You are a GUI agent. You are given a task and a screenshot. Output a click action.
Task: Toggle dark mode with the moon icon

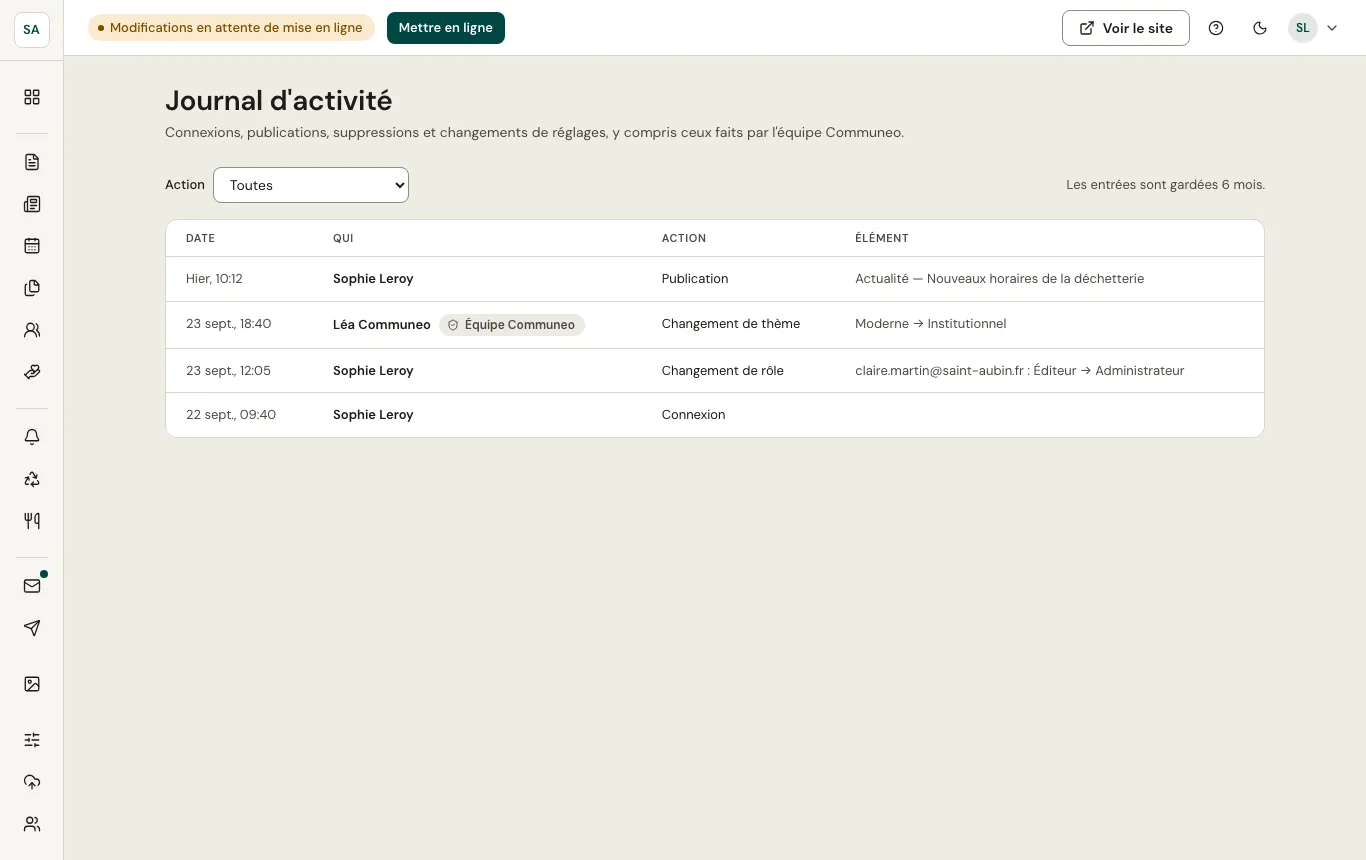[x=1260, y=28]
